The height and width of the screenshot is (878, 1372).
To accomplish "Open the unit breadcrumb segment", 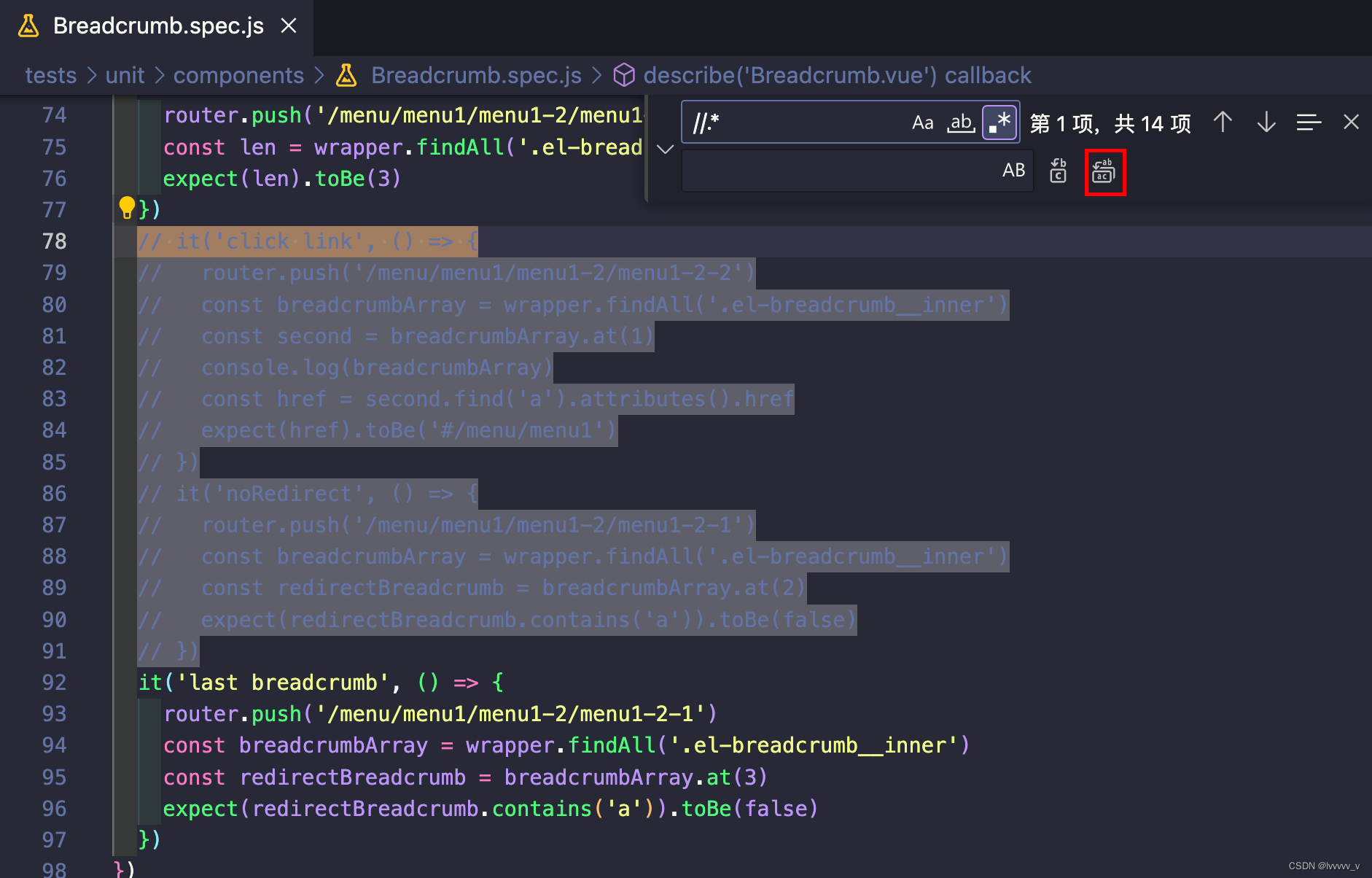I will (125, 75).
